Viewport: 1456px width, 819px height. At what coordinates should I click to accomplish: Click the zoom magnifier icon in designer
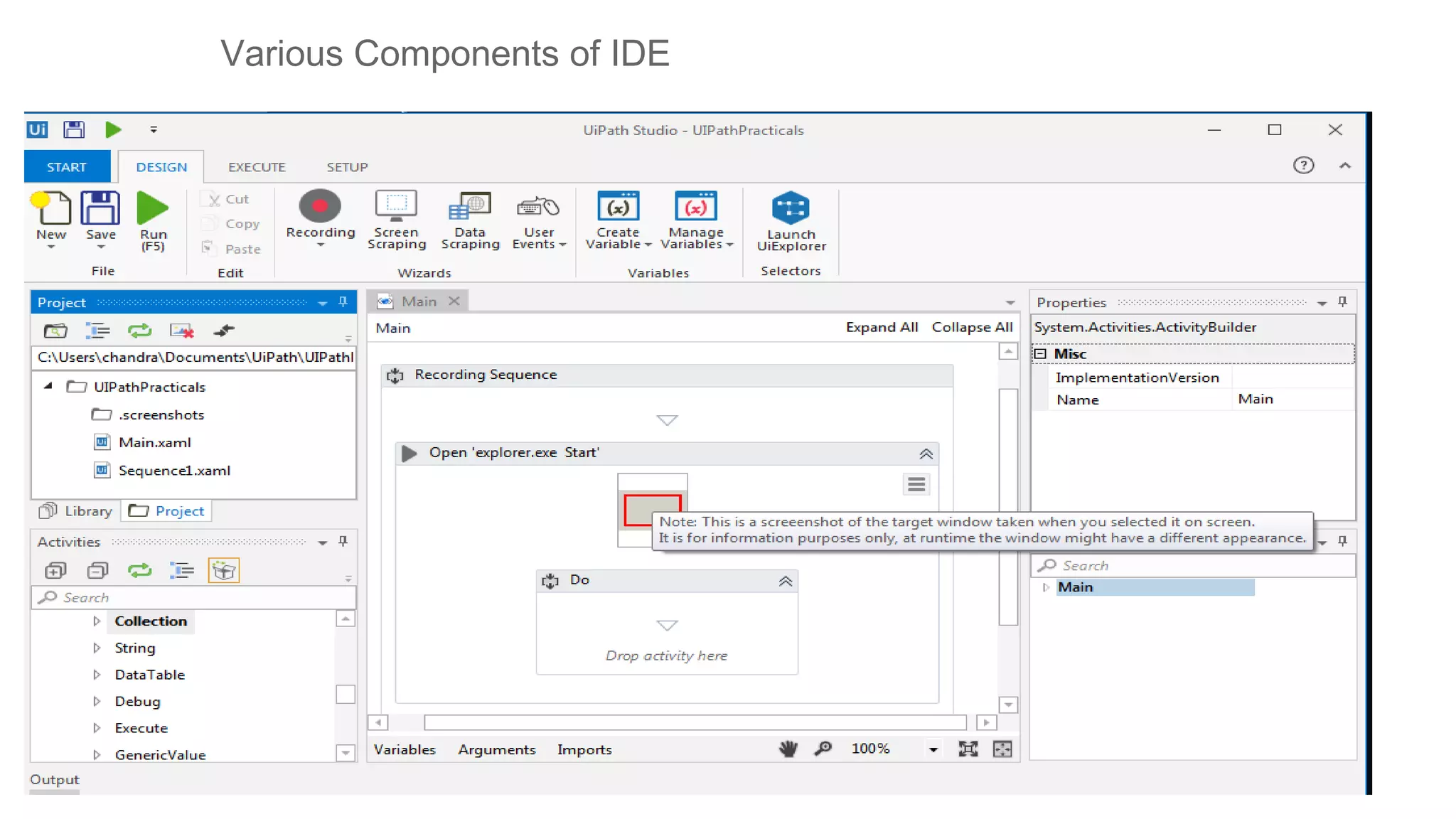click(x=823, y=749)
